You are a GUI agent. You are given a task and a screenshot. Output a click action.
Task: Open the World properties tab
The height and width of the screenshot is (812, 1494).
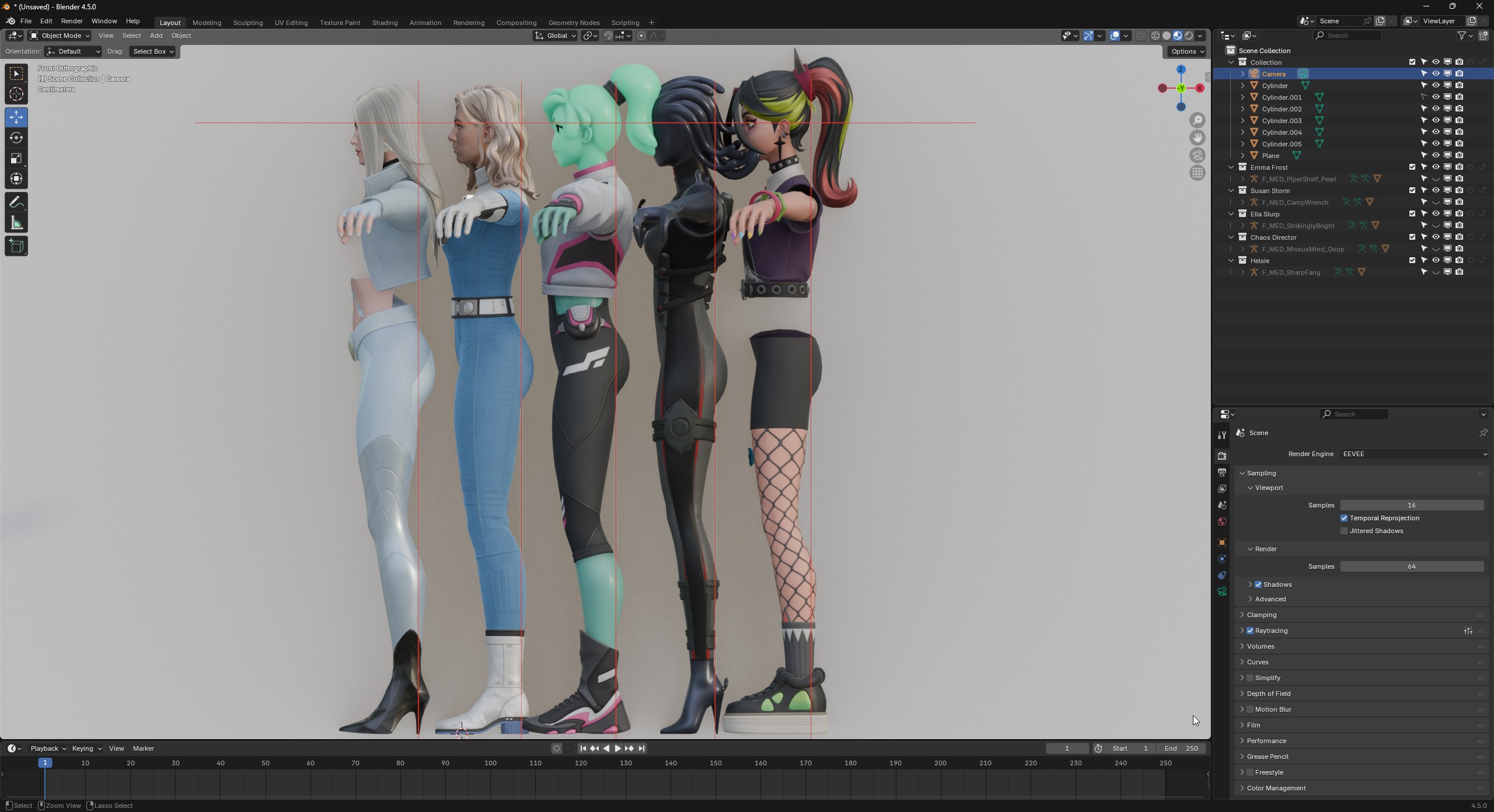point(1222,521)
